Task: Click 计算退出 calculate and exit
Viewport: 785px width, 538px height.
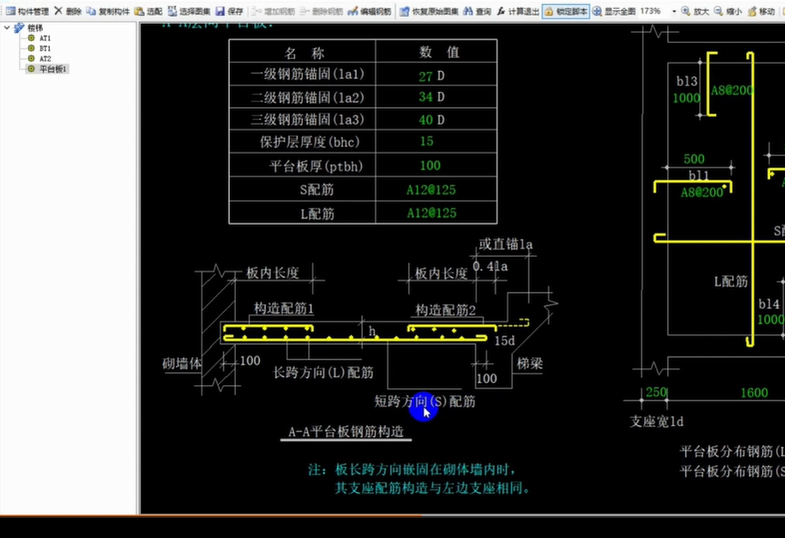Action: pos(518,11)
